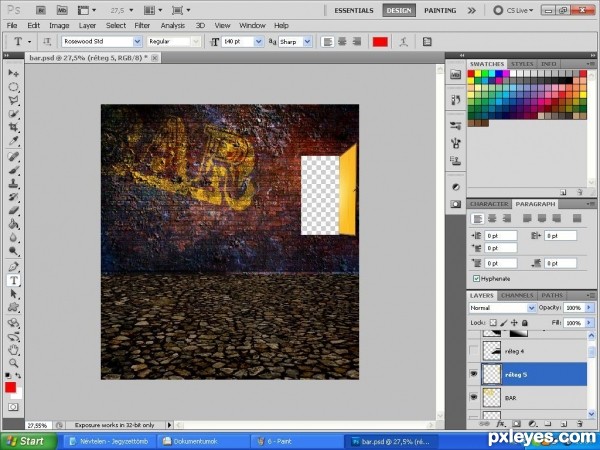
Task: Select the History Brush tool
Action: point(13,197)
